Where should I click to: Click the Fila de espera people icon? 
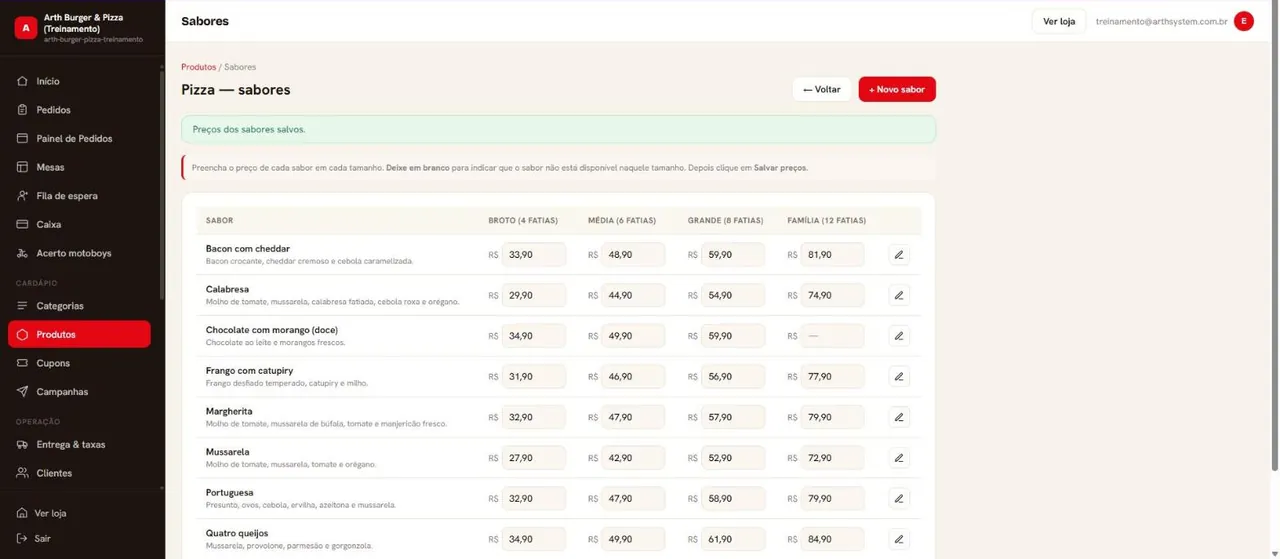pyautogui.click(x=22, y=196)
